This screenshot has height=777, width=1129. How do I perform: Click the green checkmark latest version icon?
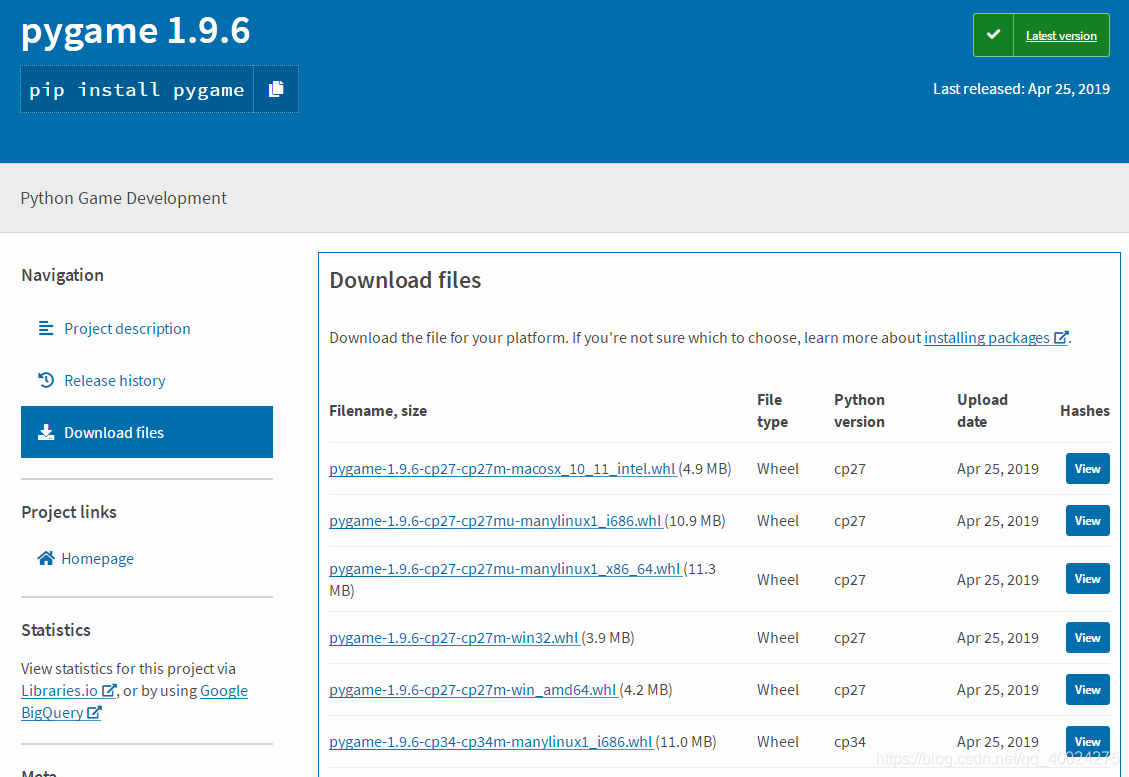(993, 35)
